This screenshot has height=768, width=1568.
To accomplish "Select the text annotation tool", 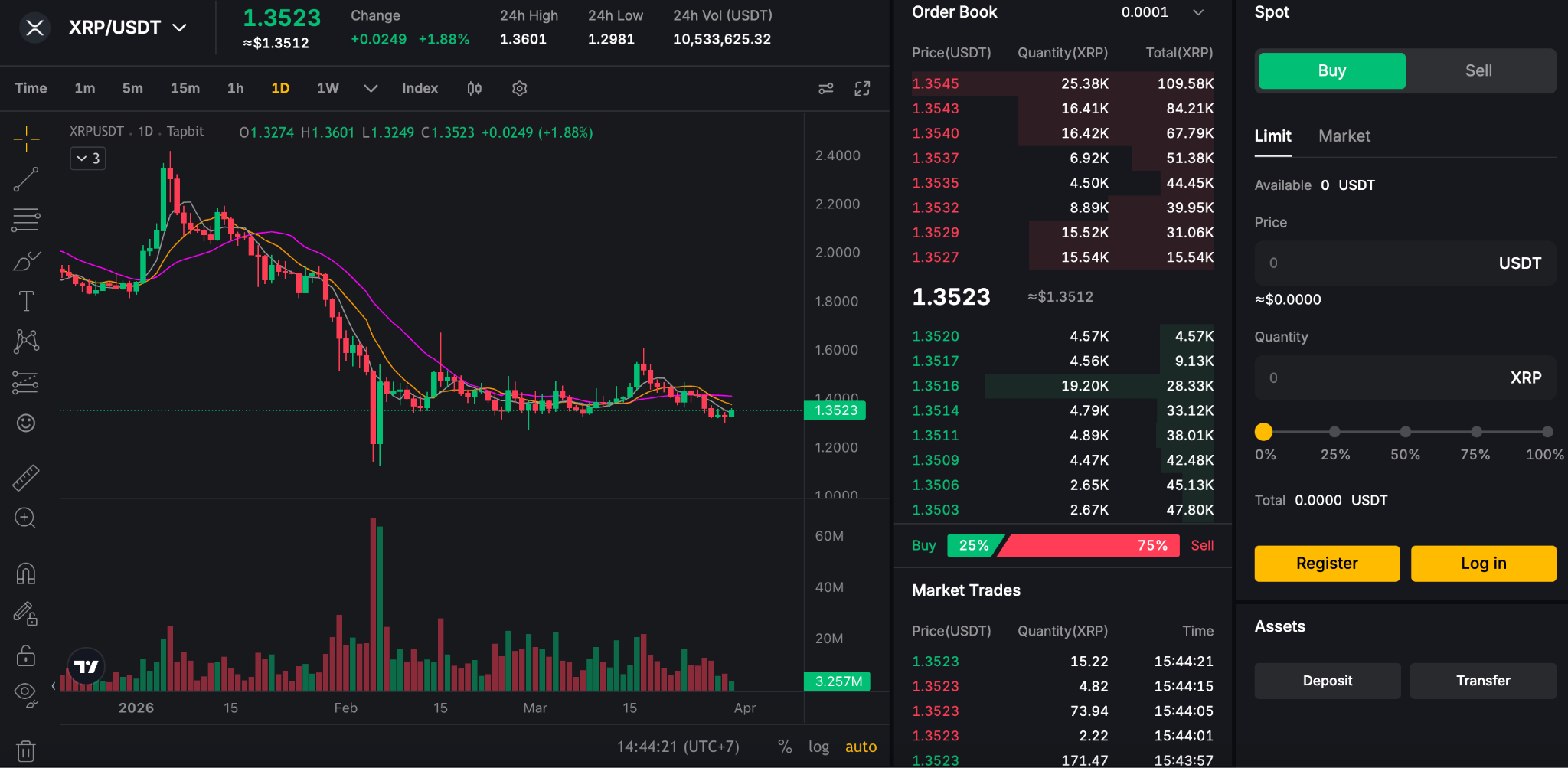I will click(x=26, y=301).
